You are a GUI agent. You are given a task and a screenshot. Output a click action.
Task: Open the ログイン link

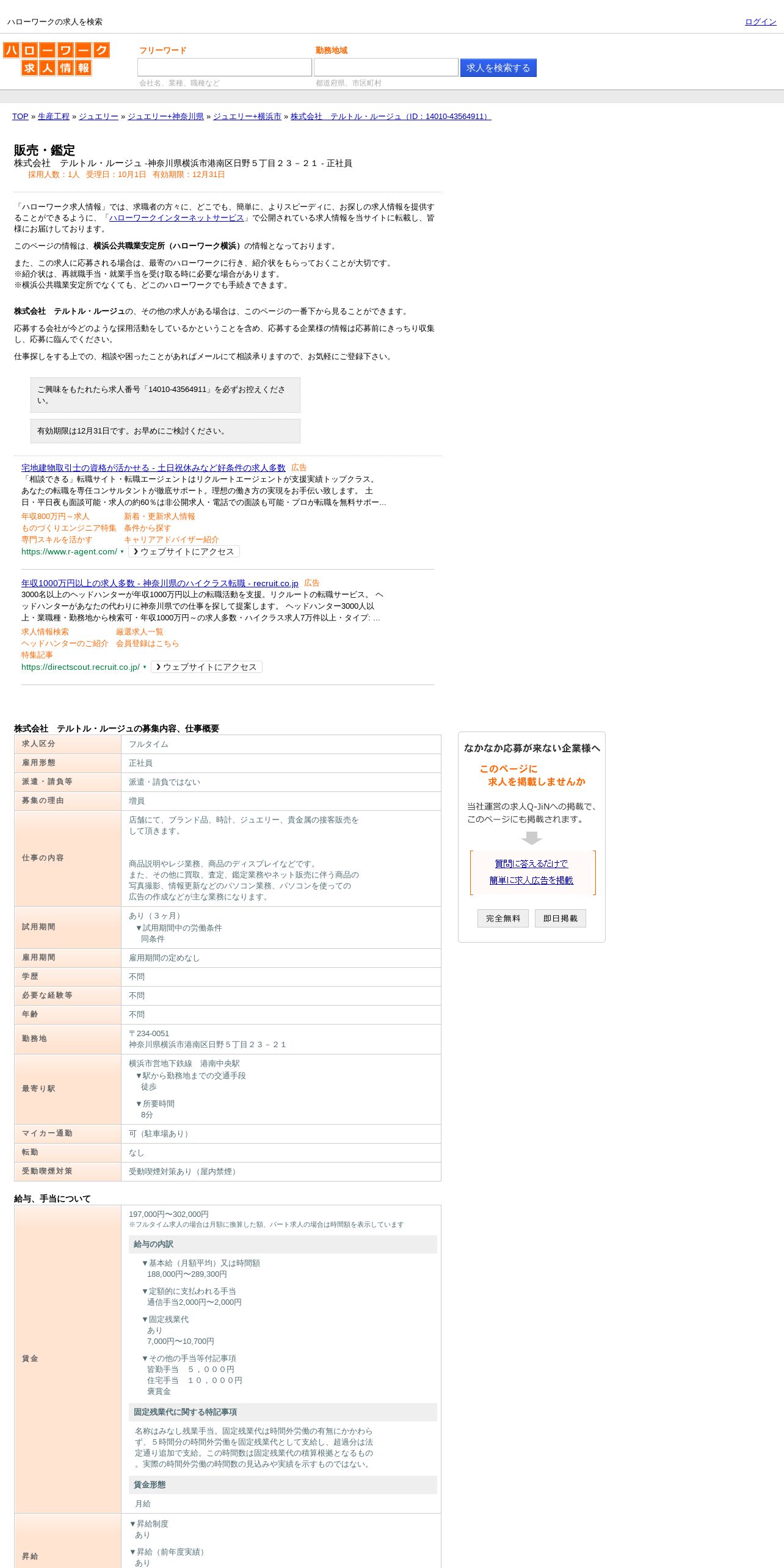tap(760, 22)
